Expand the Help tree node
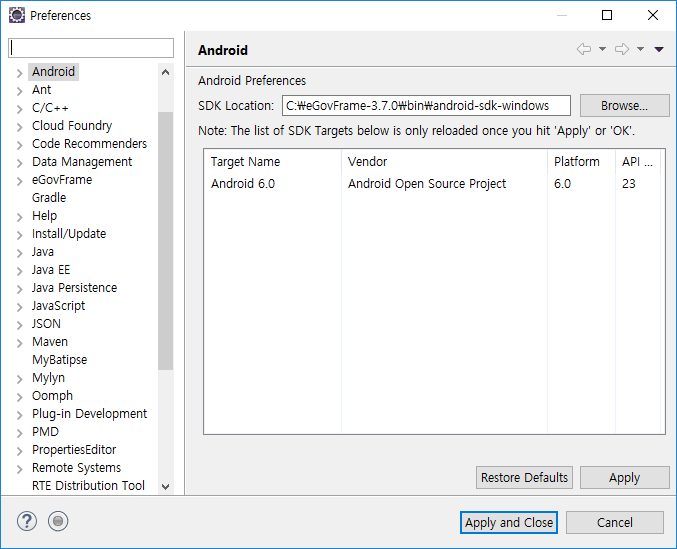 tap(19, 217)
